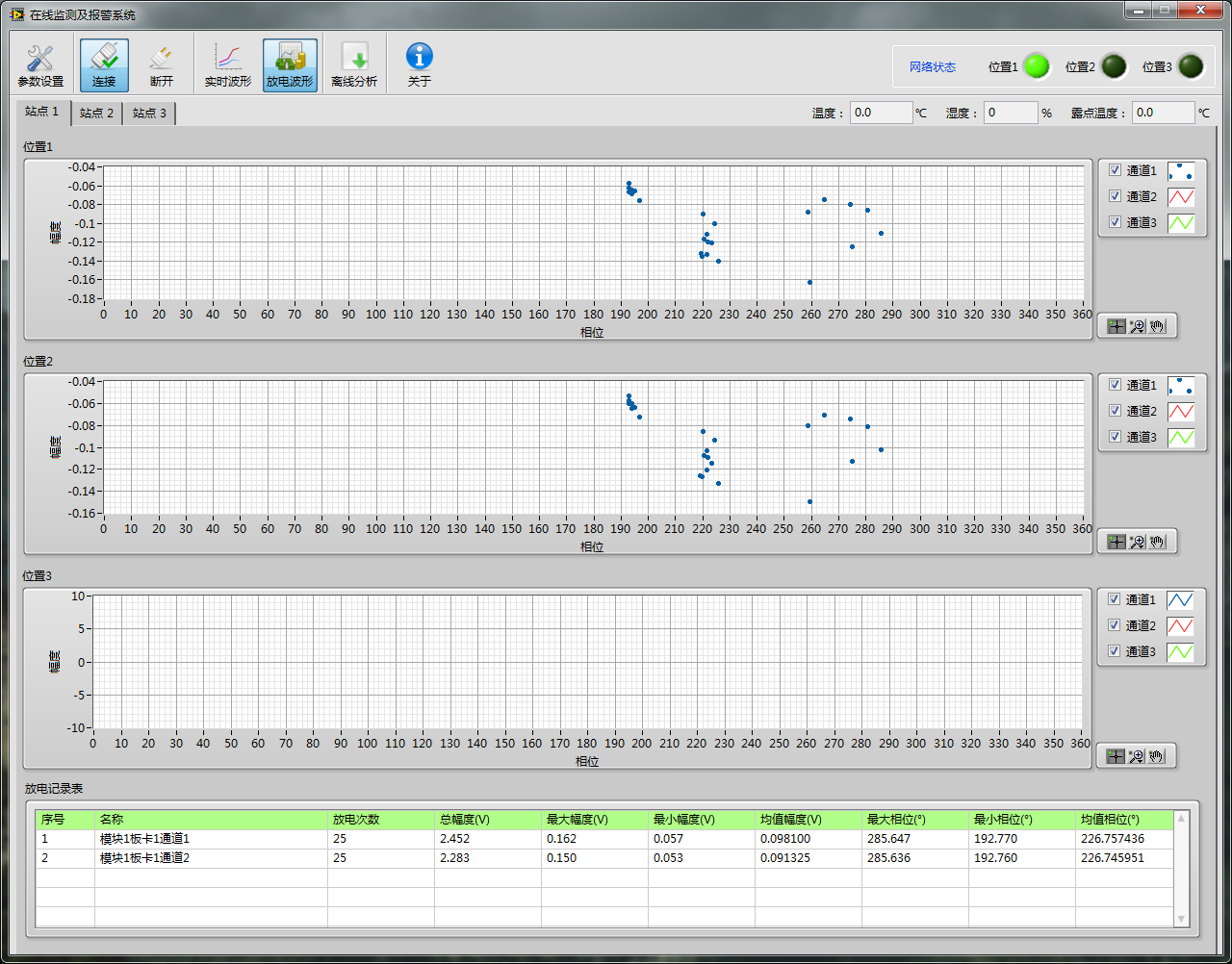Click 通道2 red line swatch in 位置1 legend
Image resolution: width=1232 pixels, height=964 pixels.
tap(1181, 197)
